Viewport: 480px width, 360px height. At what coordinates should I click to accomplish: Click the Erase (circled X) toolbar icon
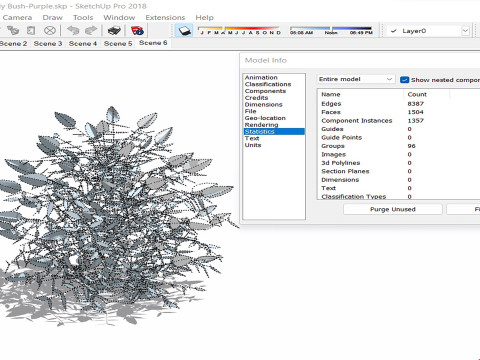click(50, 31)
